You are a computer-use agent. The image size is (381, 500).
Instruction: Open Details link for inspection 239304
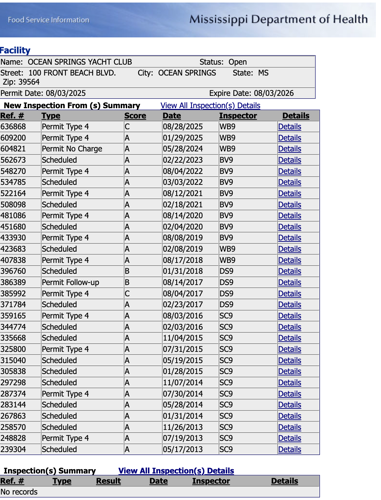click(x=289, y=449)
